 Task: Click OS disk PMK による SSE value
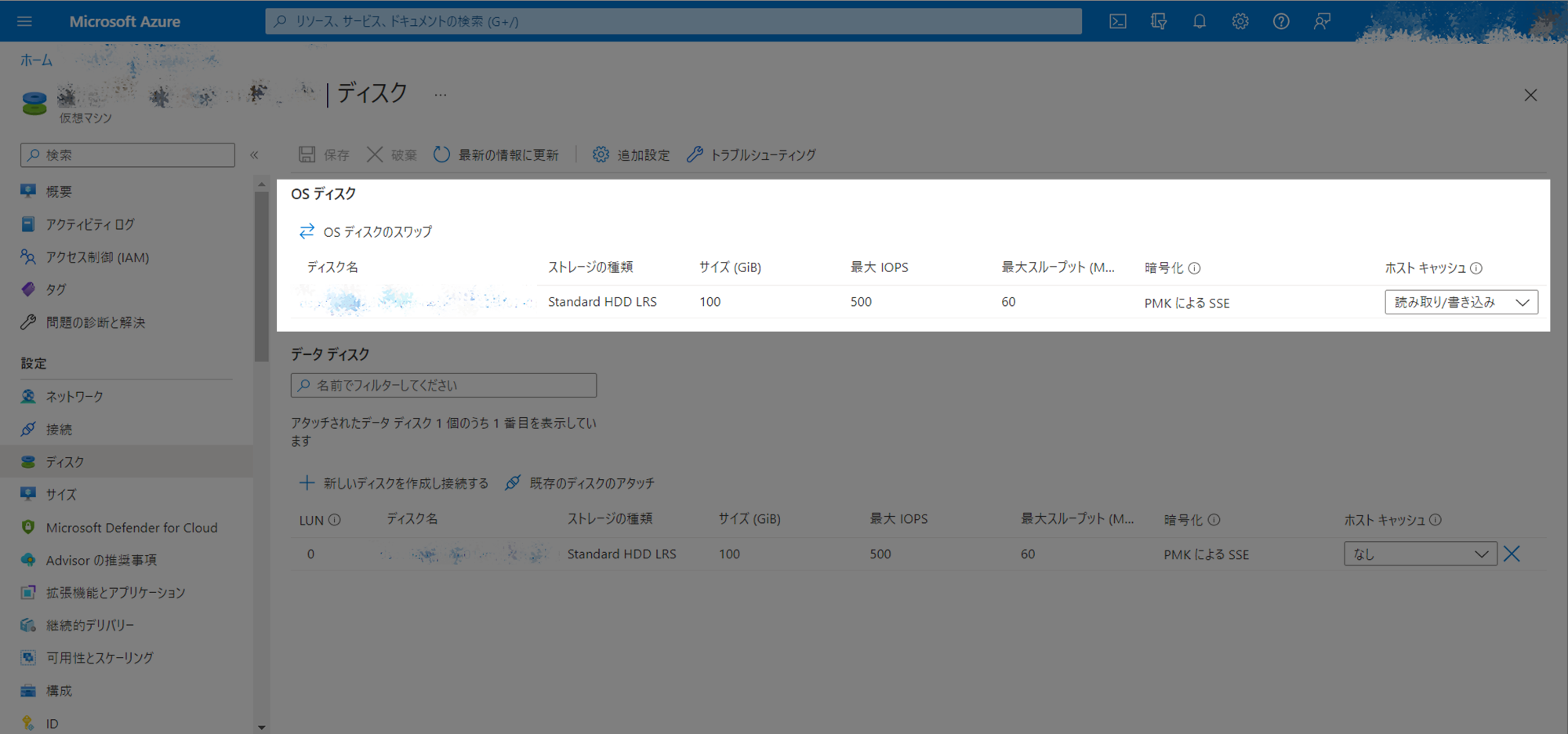click(1187, 303)
